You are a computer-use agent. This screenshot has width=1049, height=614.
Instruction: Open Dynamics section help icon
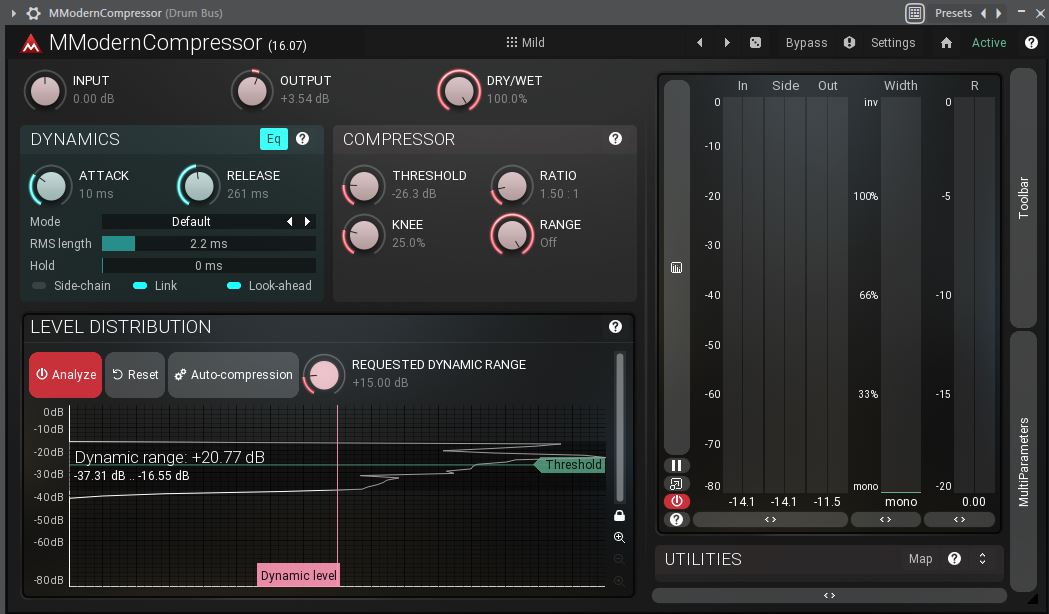pos(302,138)
